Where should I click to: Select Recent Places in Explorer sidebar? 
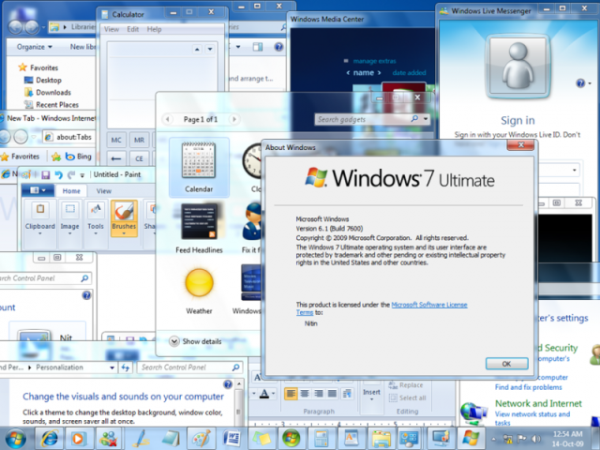51,104
